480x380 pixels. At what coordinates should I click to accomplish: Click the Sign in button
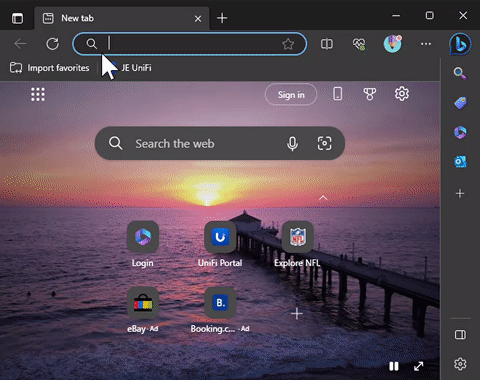(x=291, y=95)
